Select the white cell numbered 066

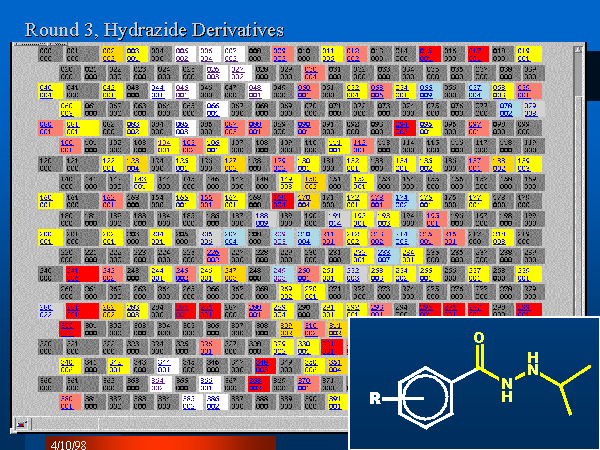[214, 108]
